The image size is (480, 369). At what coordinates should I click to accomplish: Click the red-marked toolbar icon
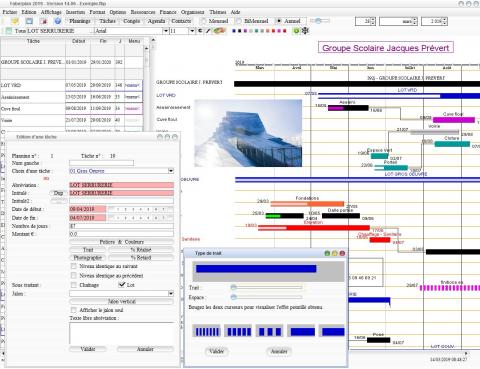(43, 21)
